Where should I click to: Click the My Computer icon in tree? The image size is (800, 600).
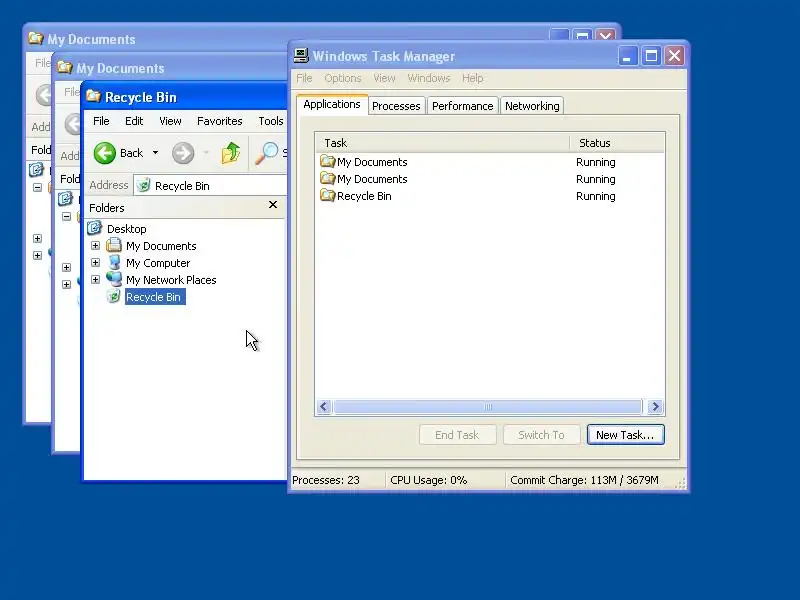(114, 262)
